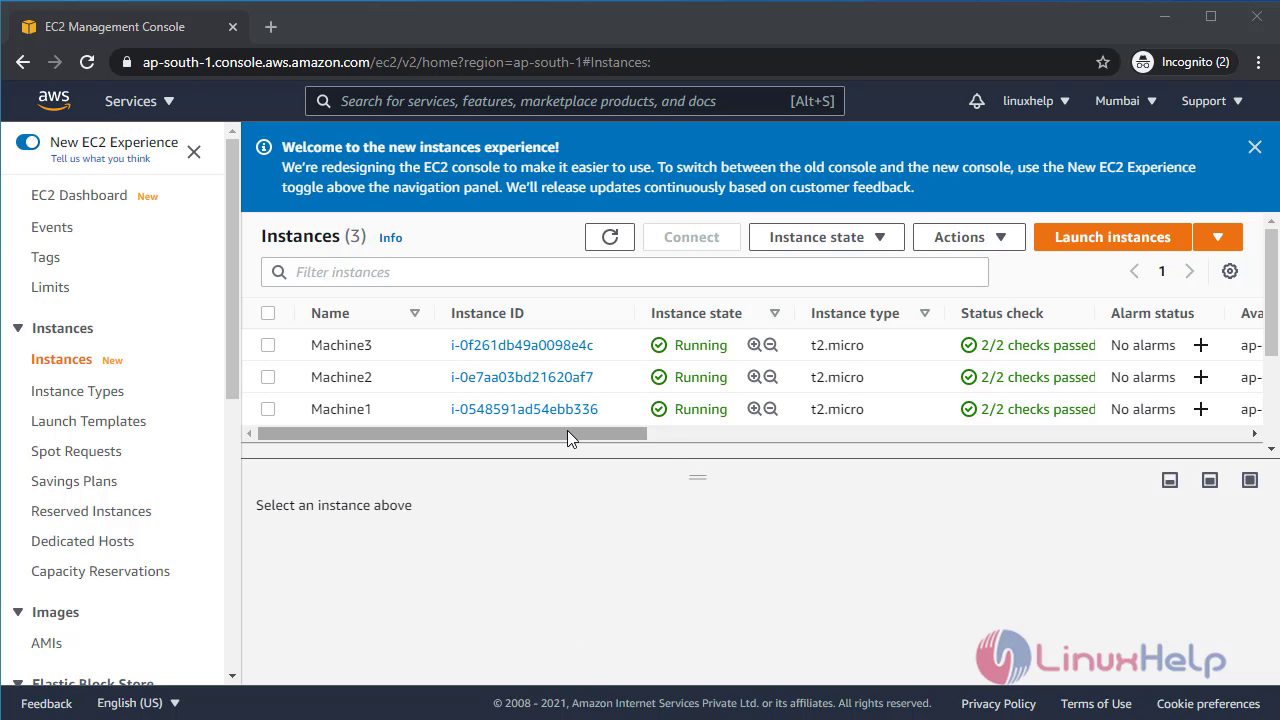
Task: Zoom out icon for Machine1 row
Action: [771, 409]
